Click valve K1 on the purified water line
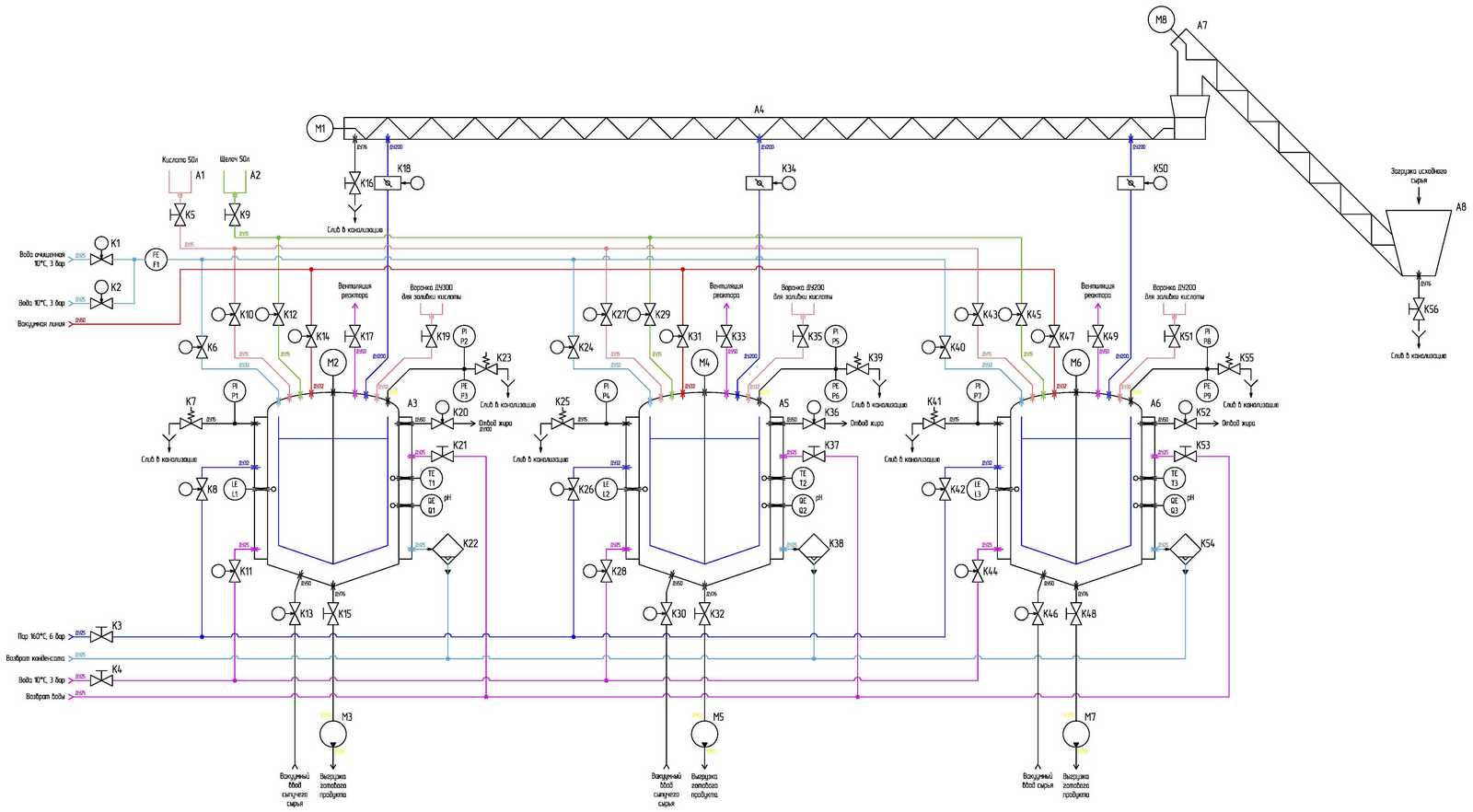1473x812 pixels. click(x=100, y=250)
